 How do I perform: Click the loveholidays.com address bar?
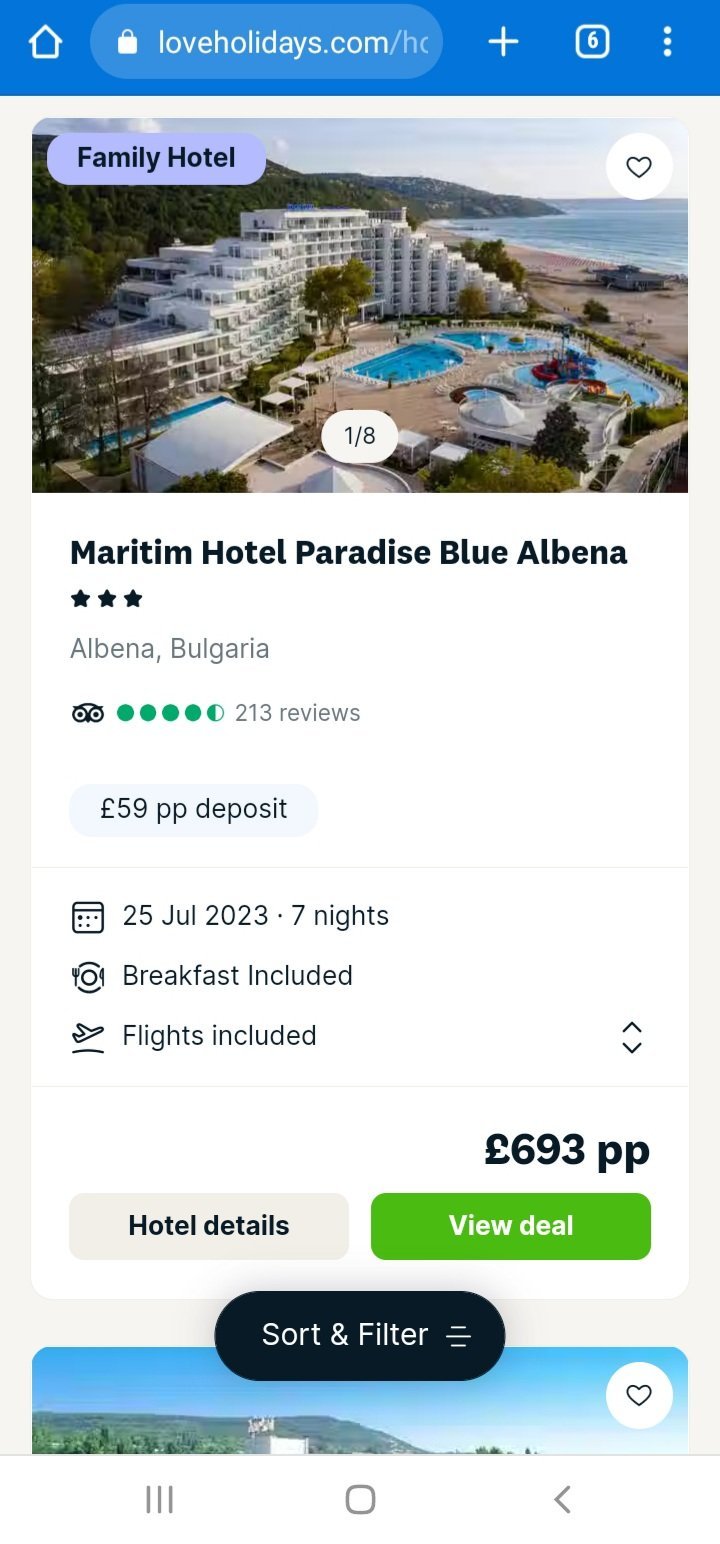(x=290, y=42)
